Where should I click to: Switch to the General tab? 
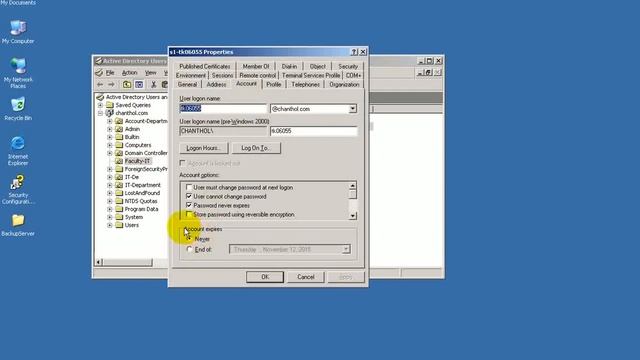tap(187, 84)
